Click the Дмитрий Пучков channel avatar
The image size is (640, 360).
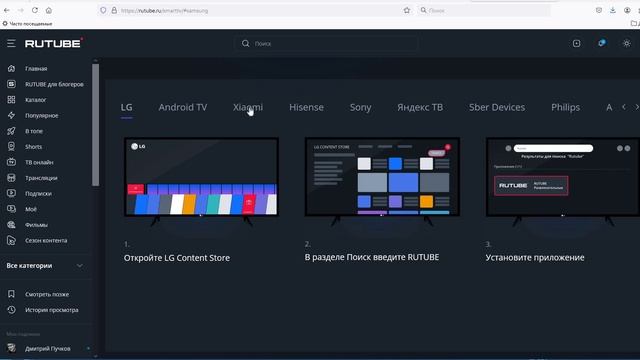pyautogui.click(x=11, y=348)
